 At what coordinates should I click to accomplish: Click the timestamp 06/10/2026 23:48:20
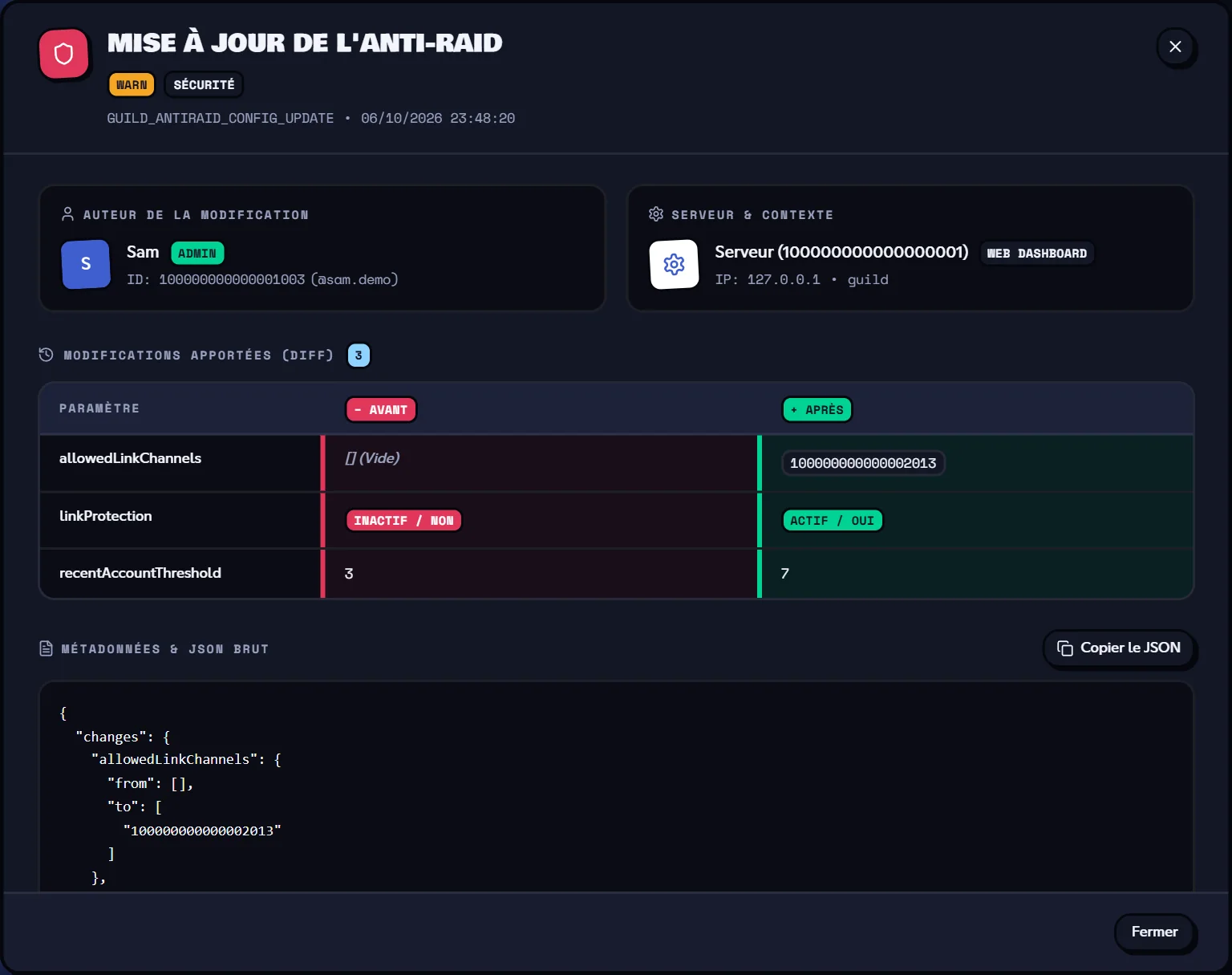pos(438,119)
